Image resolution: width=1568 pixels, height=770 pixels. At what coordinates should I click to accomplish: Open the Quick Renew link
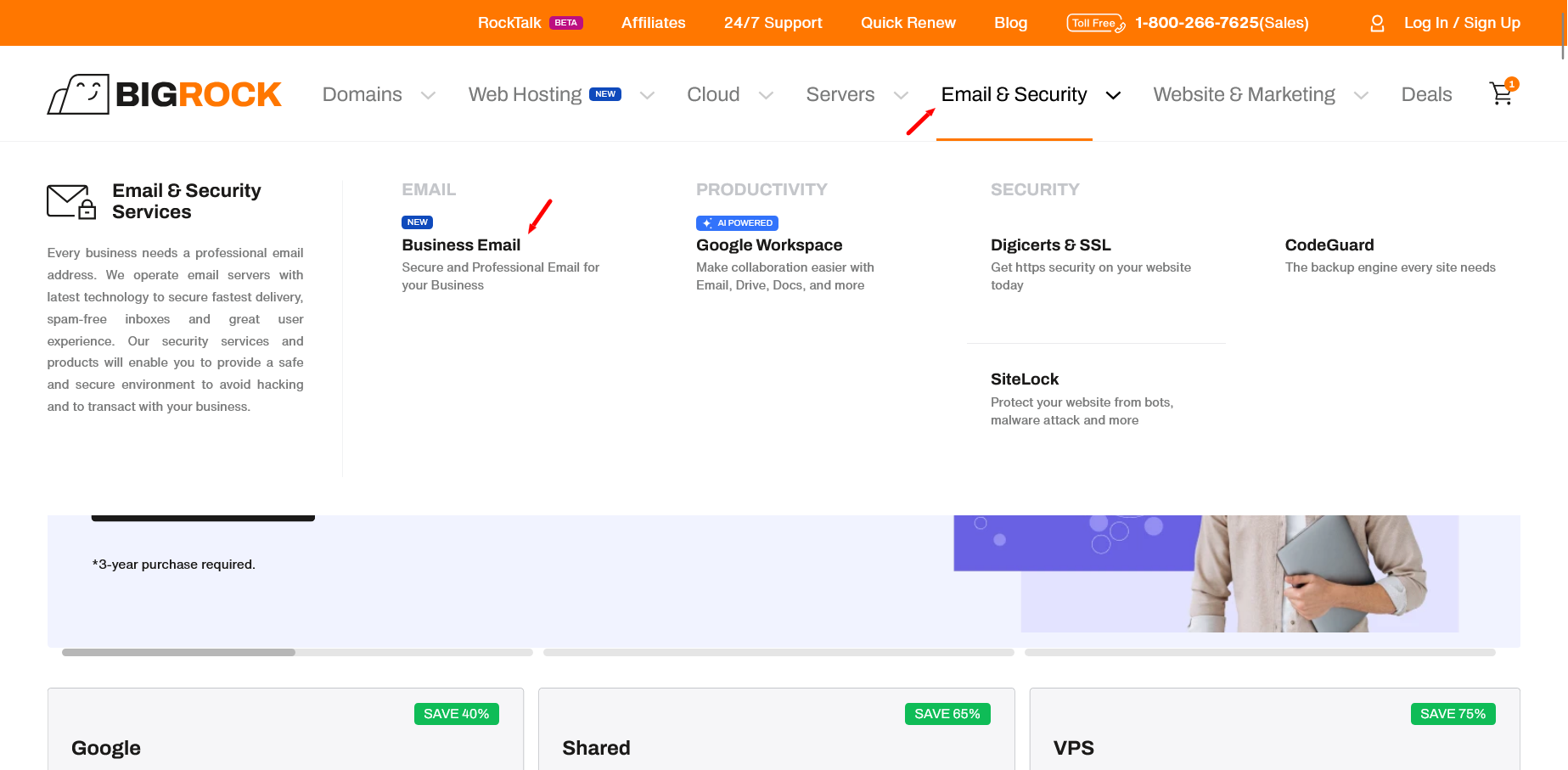(908, 23)
